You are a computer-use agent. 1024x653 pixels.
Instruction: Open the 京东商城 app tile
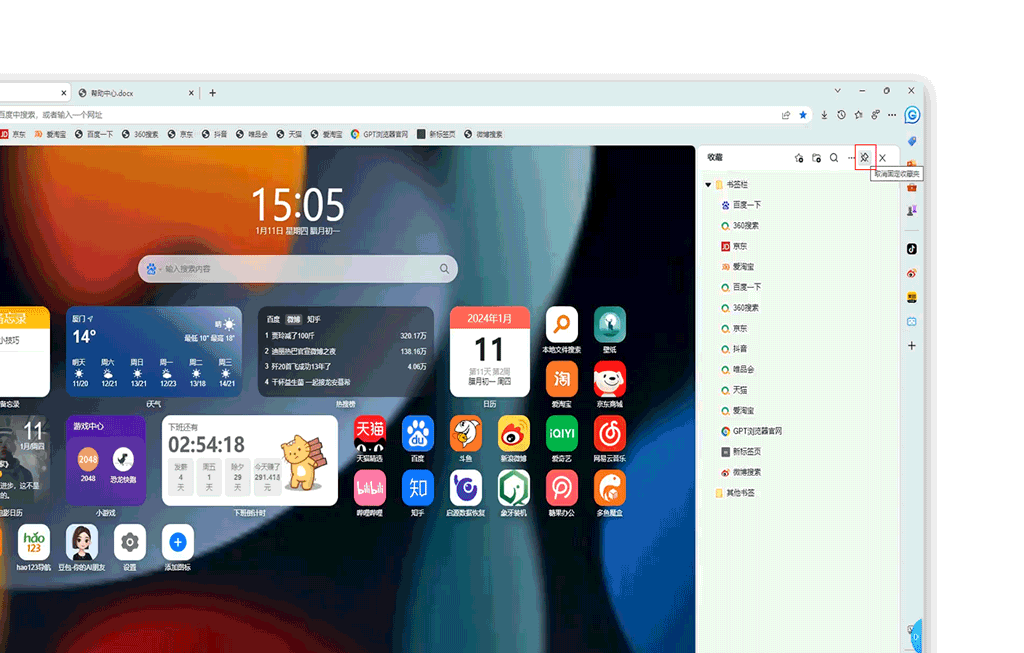610,384
